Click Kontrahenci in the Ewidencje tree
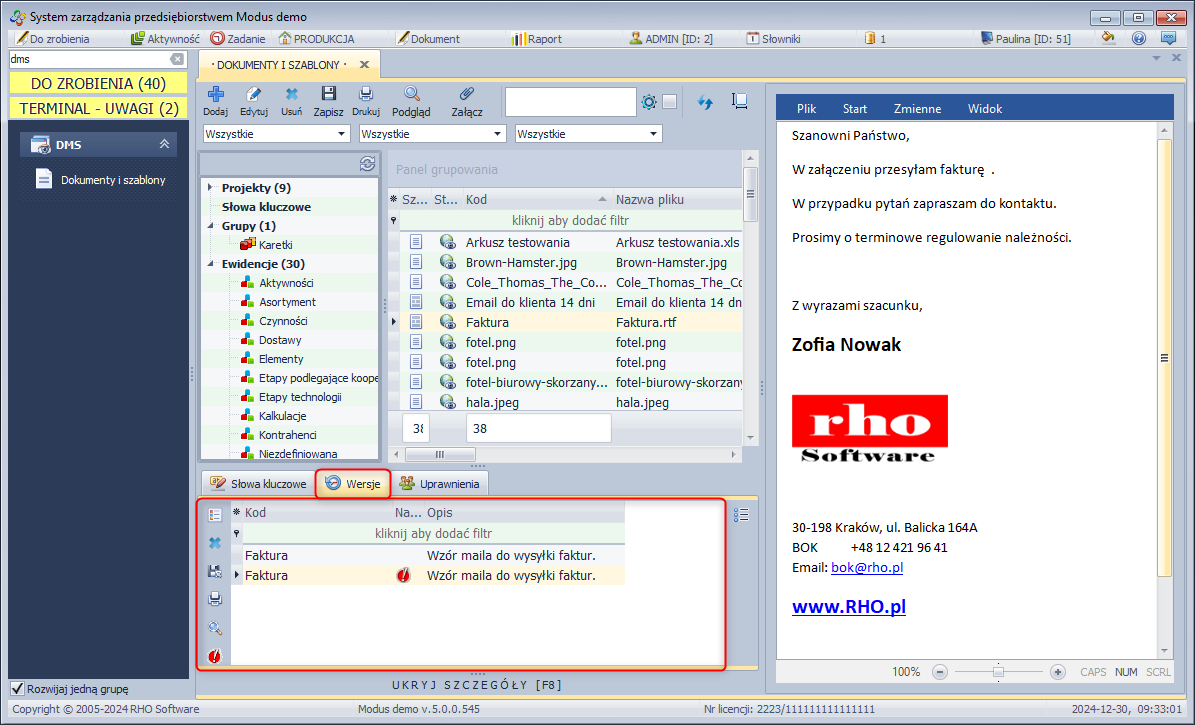Viewport: 1195px width, 725px height. tap(287, 435)
